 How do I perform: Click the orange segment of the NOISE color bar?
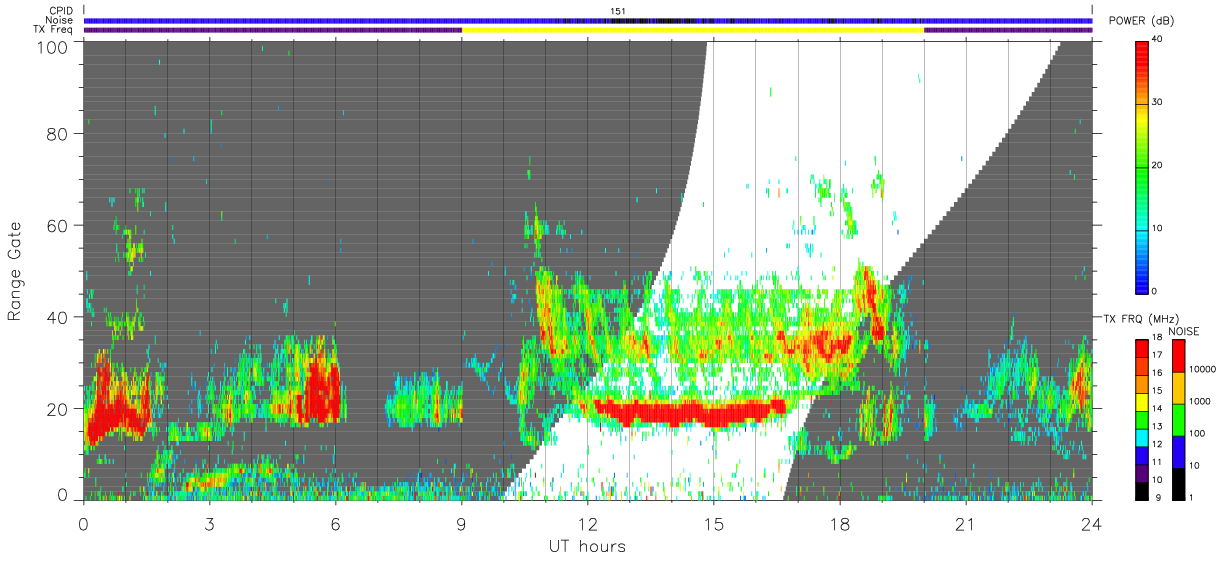[1180, 388]
